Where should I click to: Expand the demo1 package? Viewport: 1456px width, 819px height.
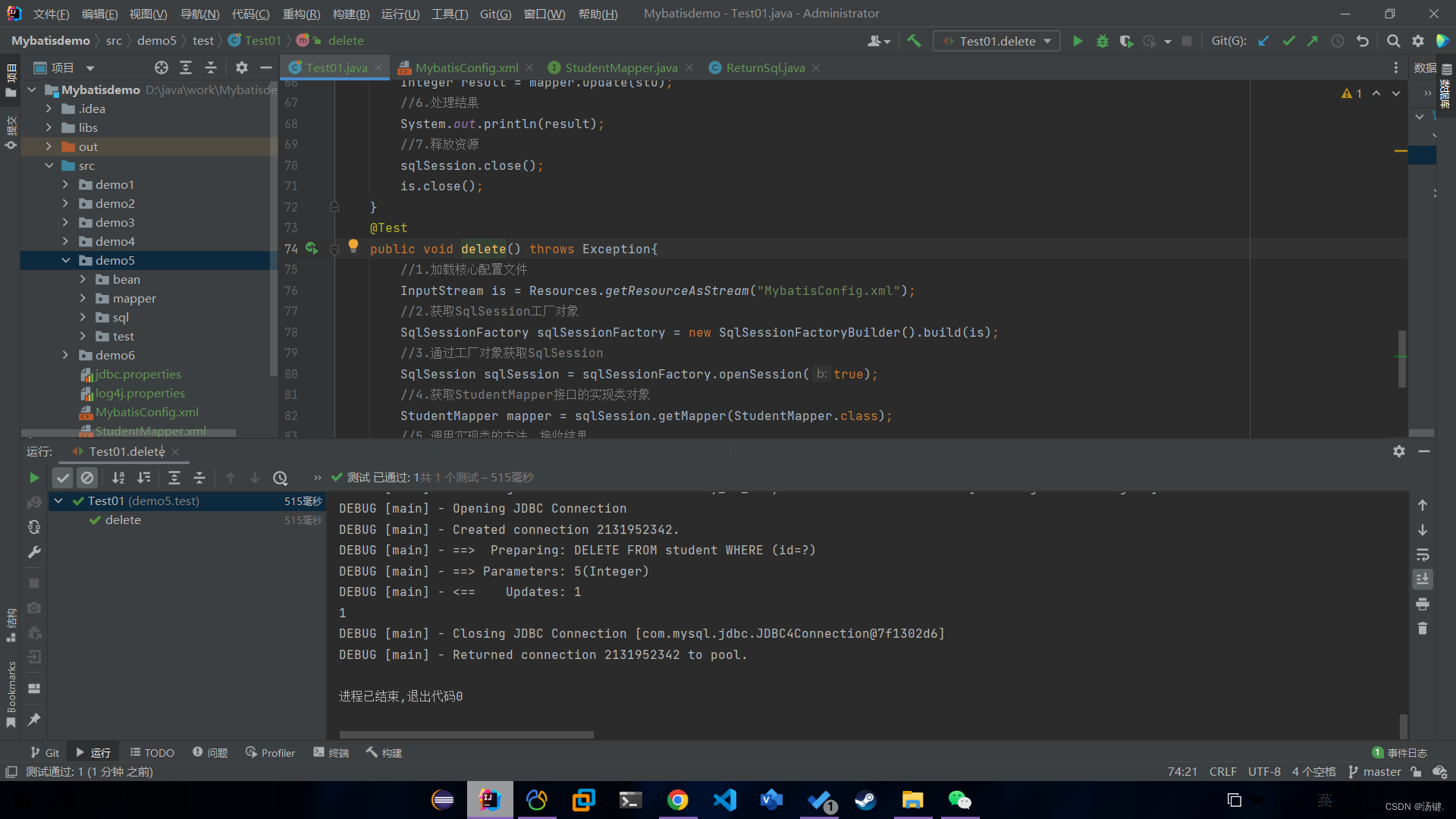66,184
